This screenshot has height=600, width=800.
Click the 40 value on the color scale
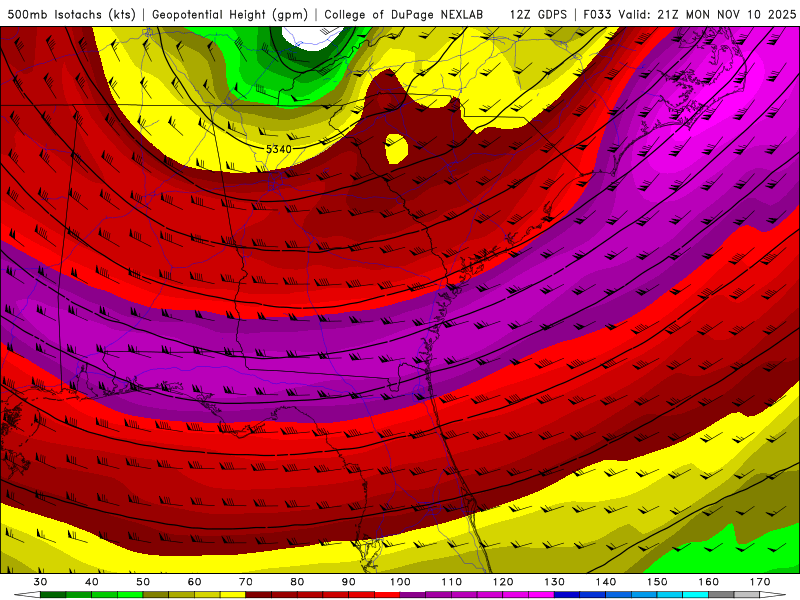coord(91,582)
